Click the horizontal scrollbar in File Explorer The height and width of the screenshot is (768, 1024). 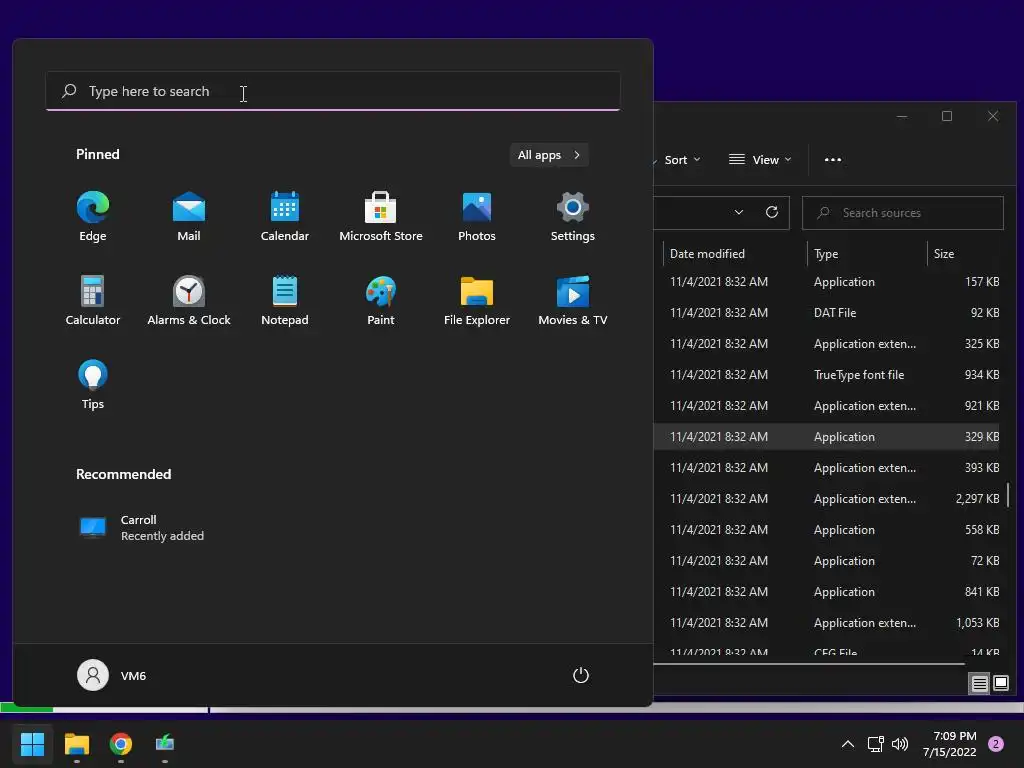tap(808, 664)
